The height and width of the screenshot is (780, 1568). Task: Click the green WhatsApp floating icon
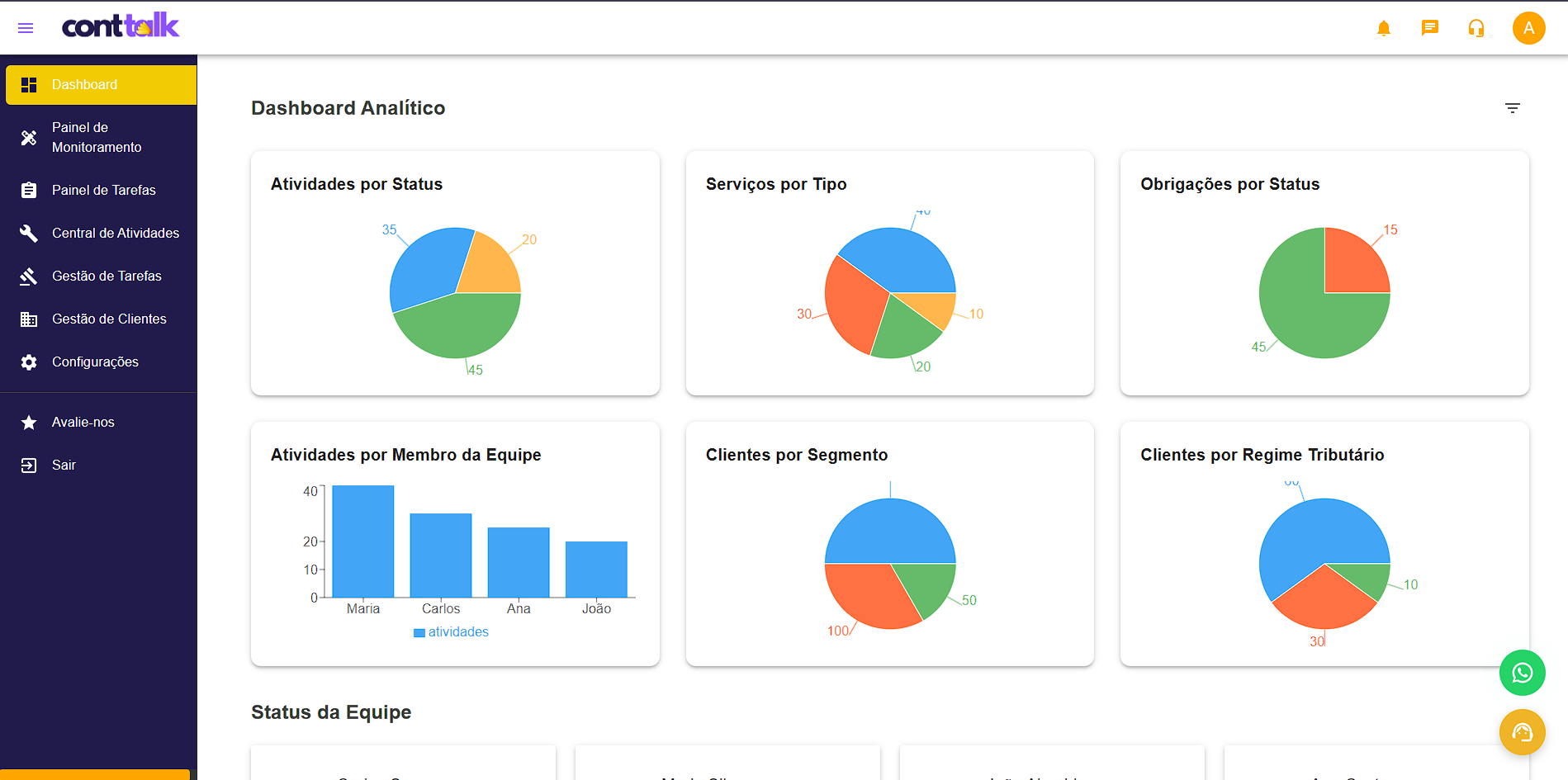coord(1522,673)
